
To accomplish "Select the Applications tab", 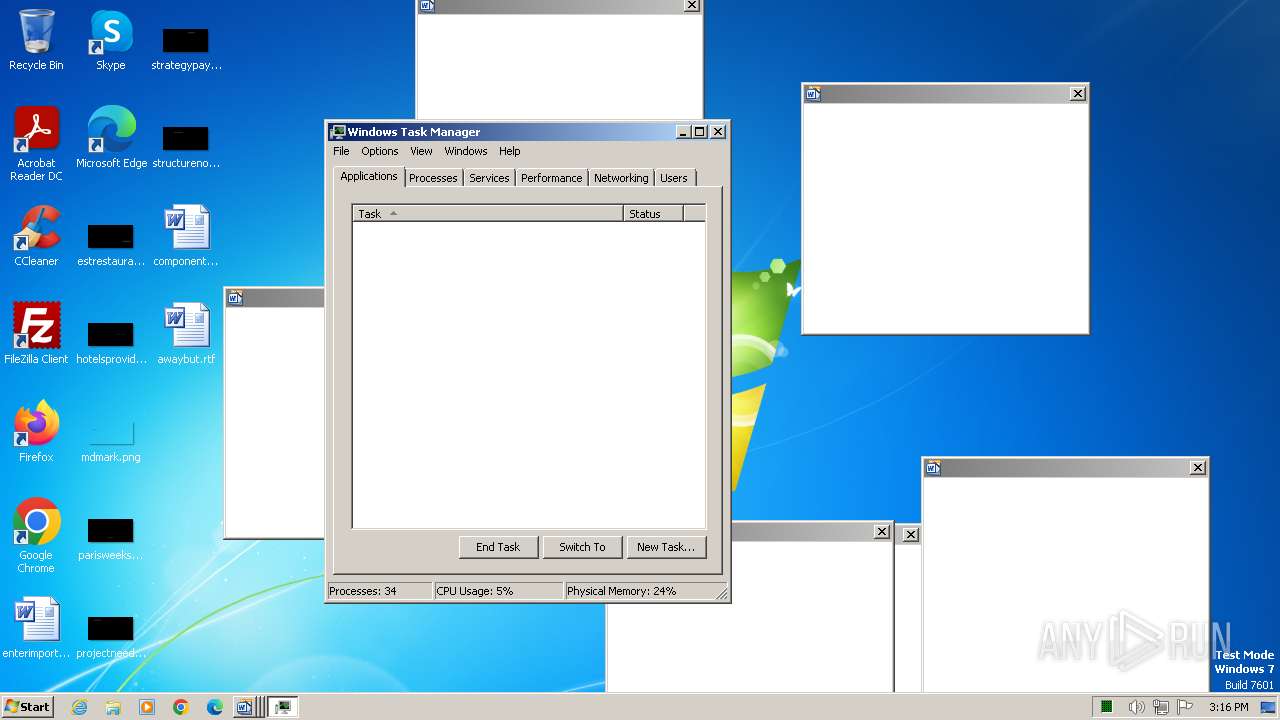I will pyautogui.click(x=369, y=176).
